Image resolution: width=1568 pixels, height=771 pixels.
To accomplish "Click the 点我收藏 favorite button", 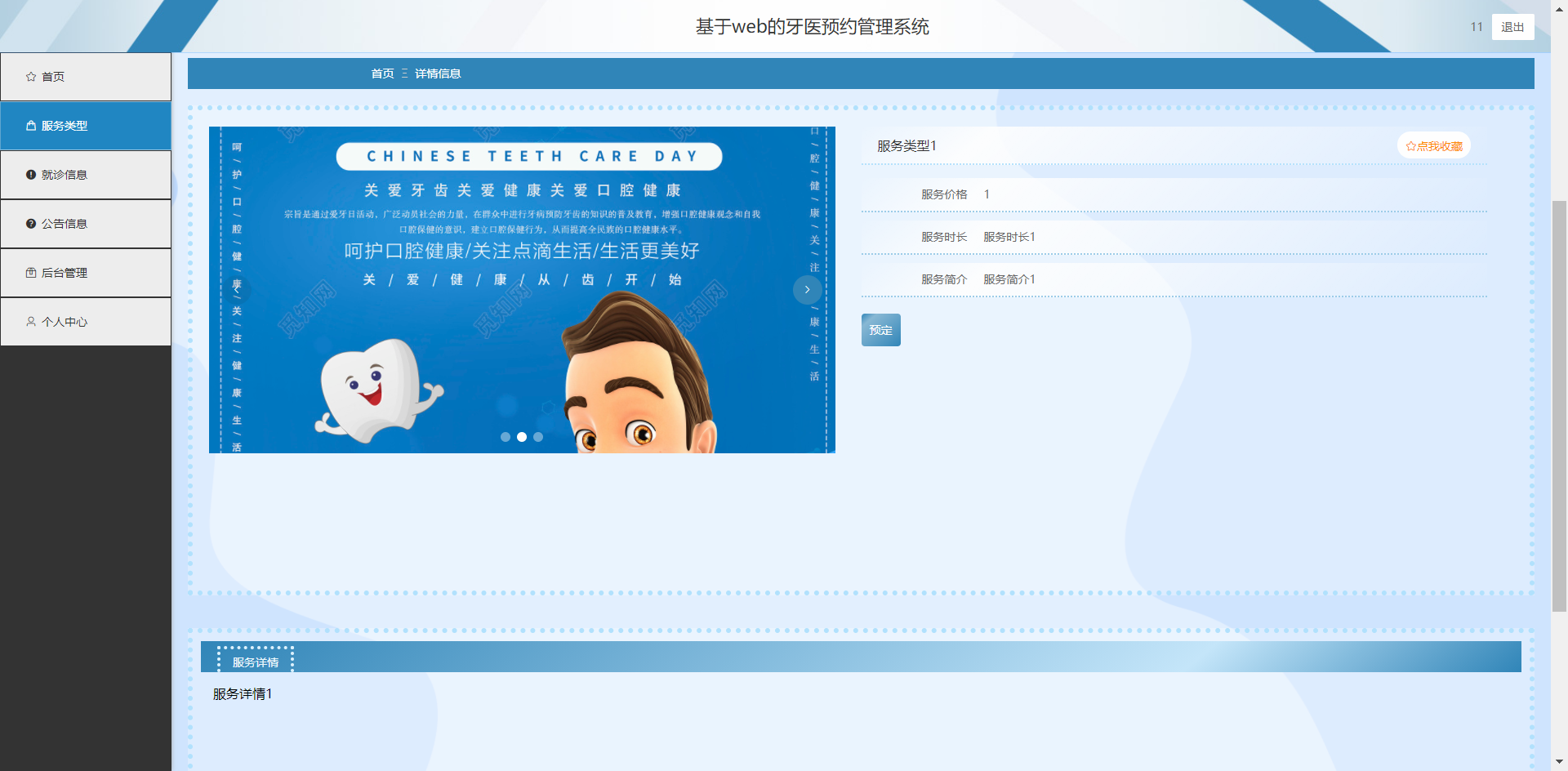I will point(1434,146).
